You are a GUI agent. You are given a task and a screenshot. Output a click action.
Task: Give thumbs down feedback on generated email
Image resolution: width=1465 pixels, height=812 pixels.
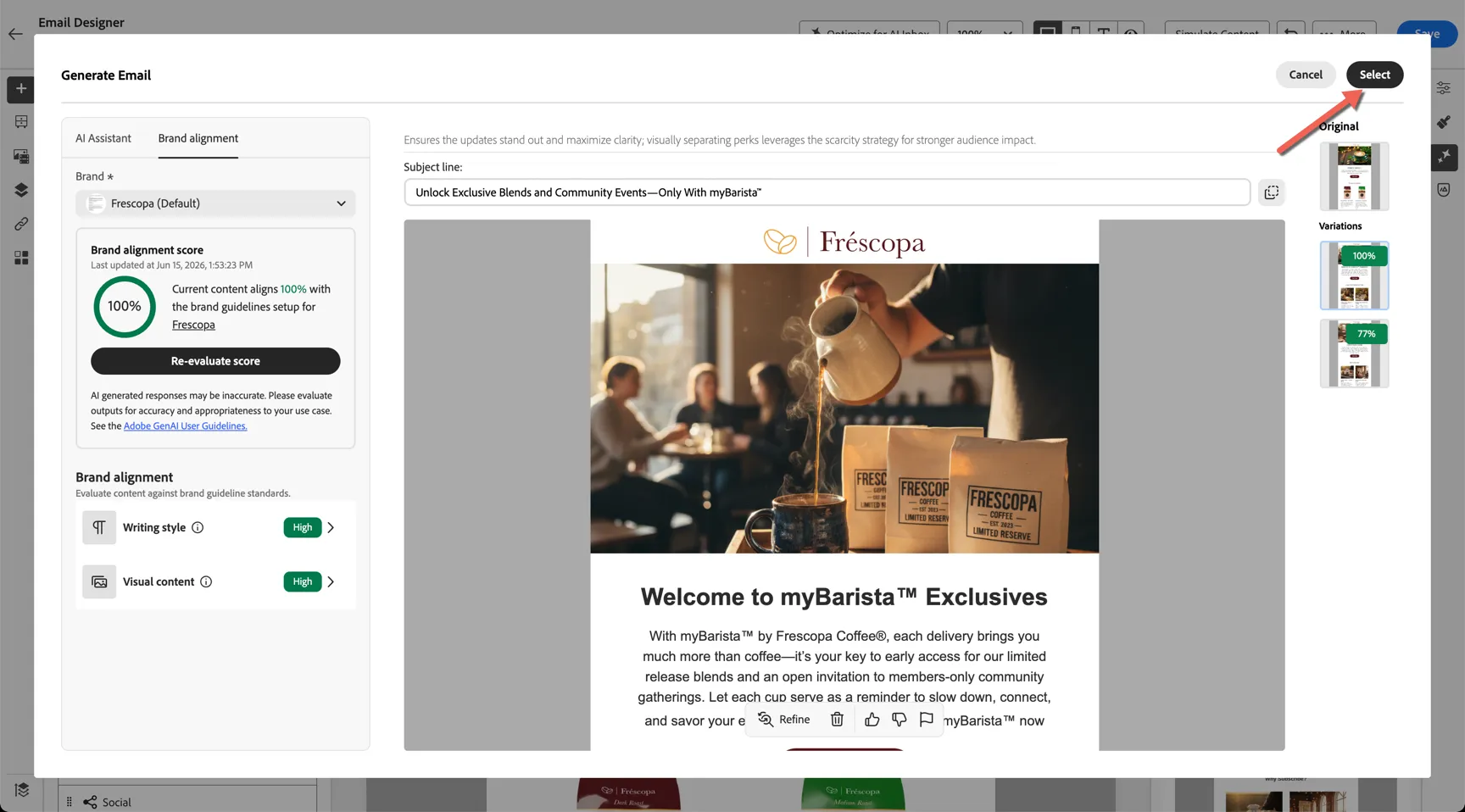[x=899, y=720]
